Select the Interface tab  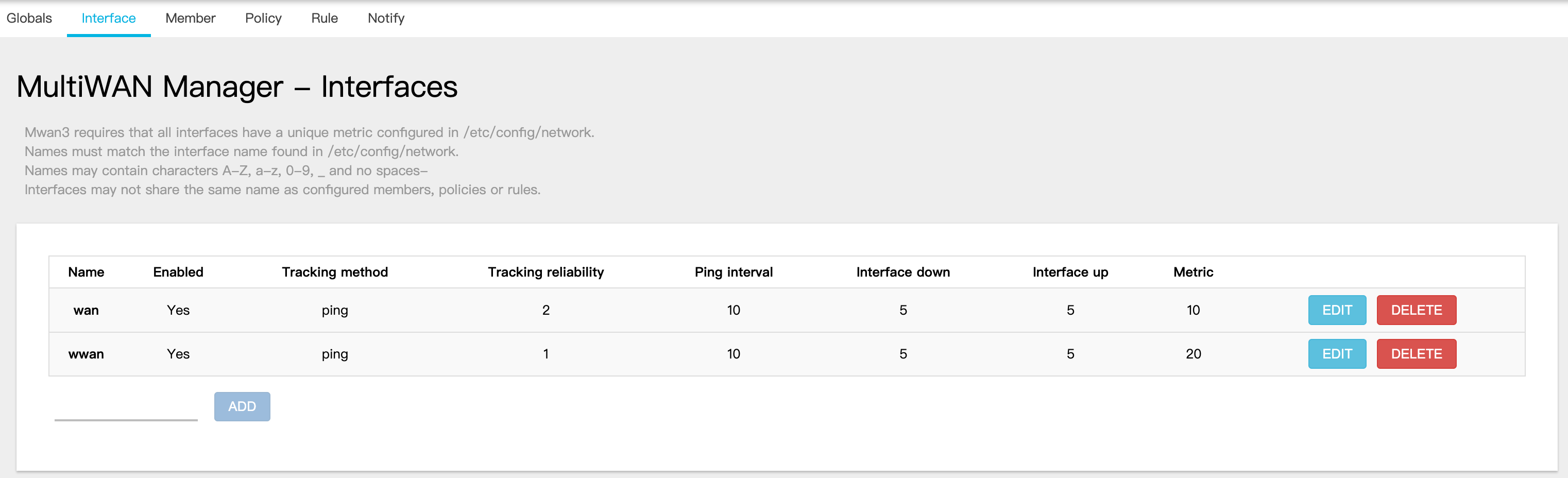click(x=108, y=18)
